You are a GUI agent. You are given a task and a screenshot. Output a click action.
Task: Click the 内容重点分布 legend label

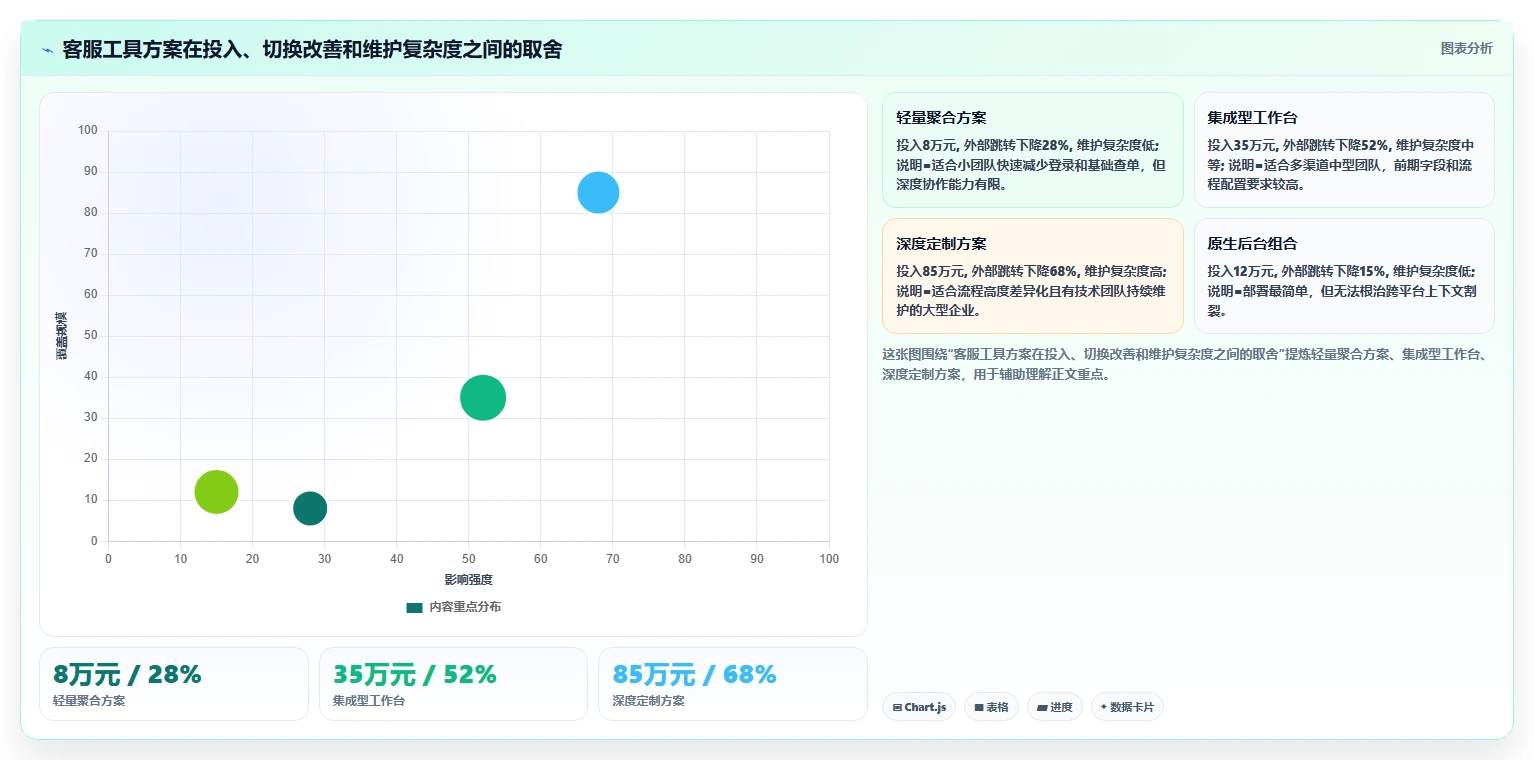click(465, 607)
